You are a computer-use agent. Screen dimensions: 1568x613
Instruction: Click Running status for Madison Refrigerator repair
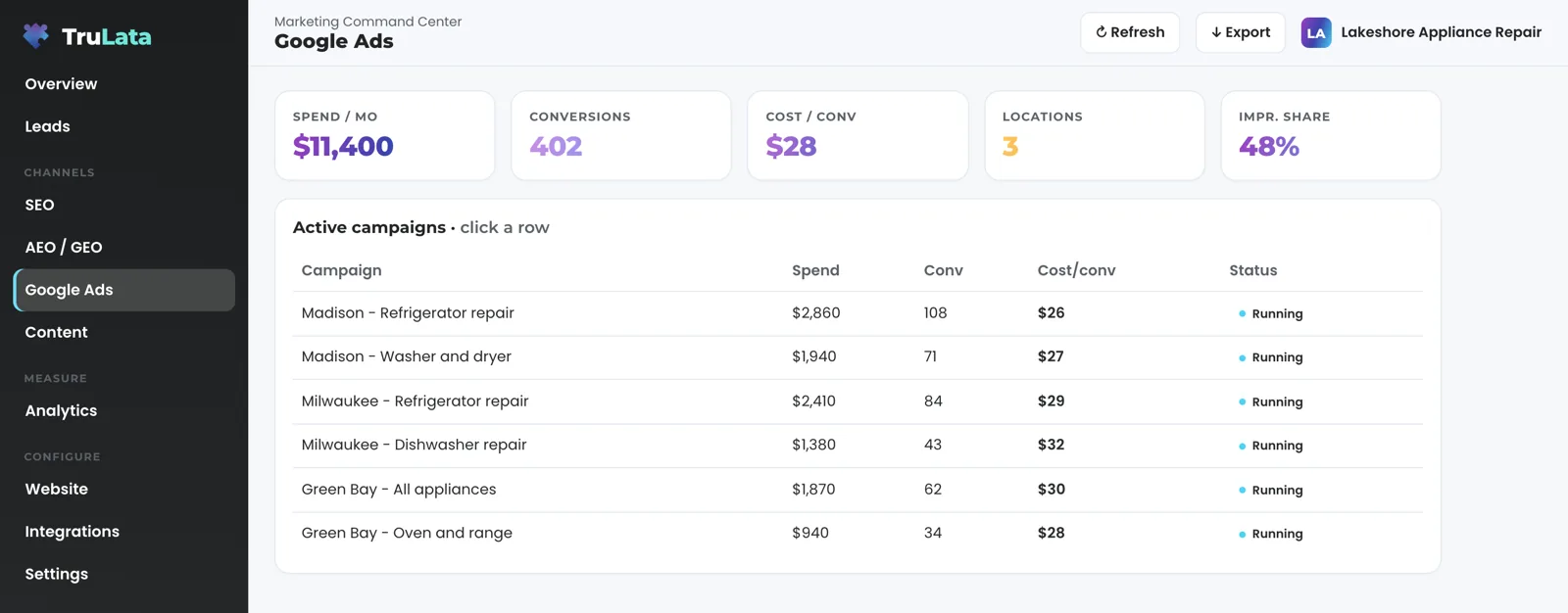click(x=1271, y=313)
